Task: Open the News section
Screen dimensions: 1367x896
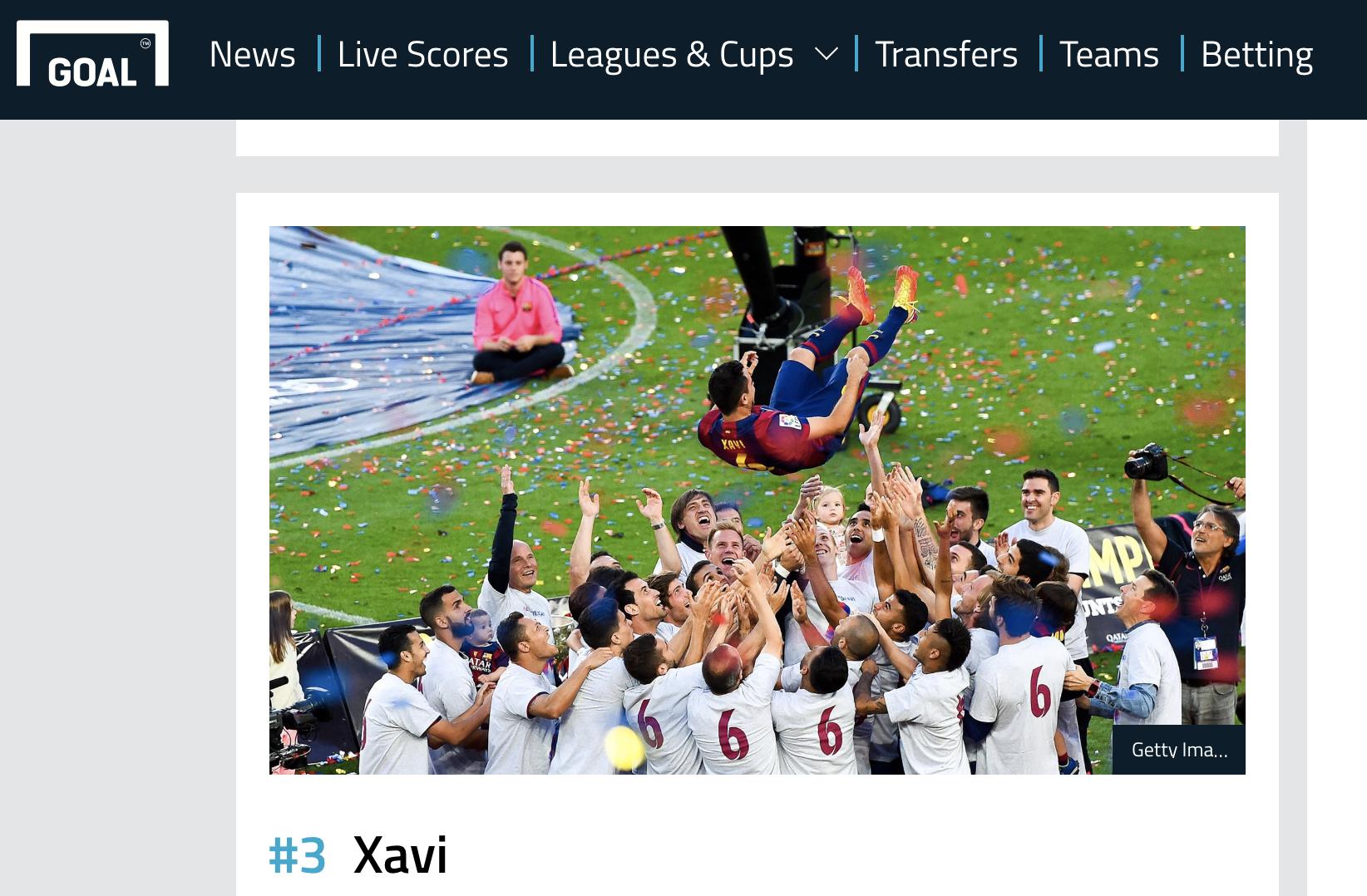Action: pos(252,54)
